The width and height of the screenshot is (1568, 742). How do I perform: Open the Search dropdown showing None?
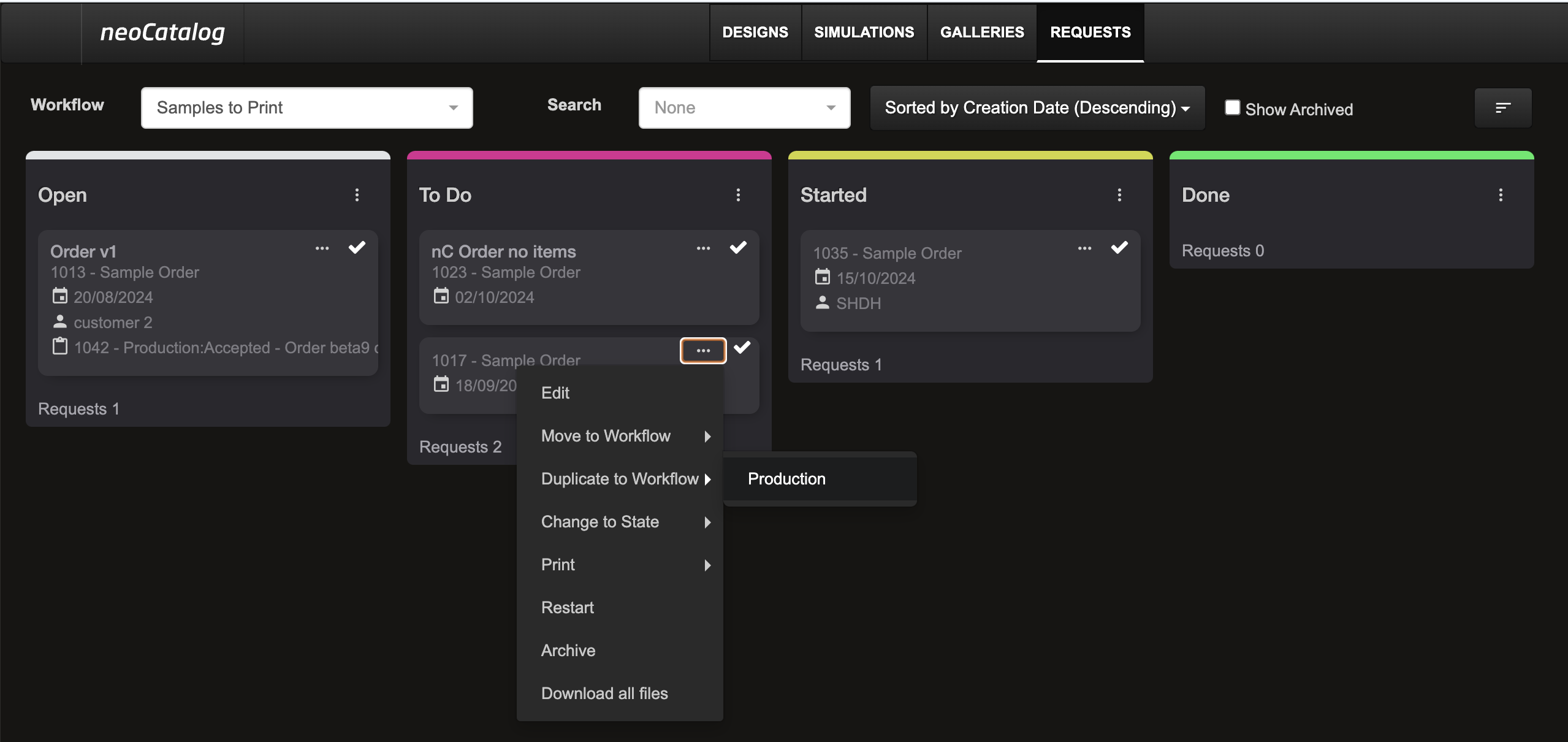coord(744,108)
